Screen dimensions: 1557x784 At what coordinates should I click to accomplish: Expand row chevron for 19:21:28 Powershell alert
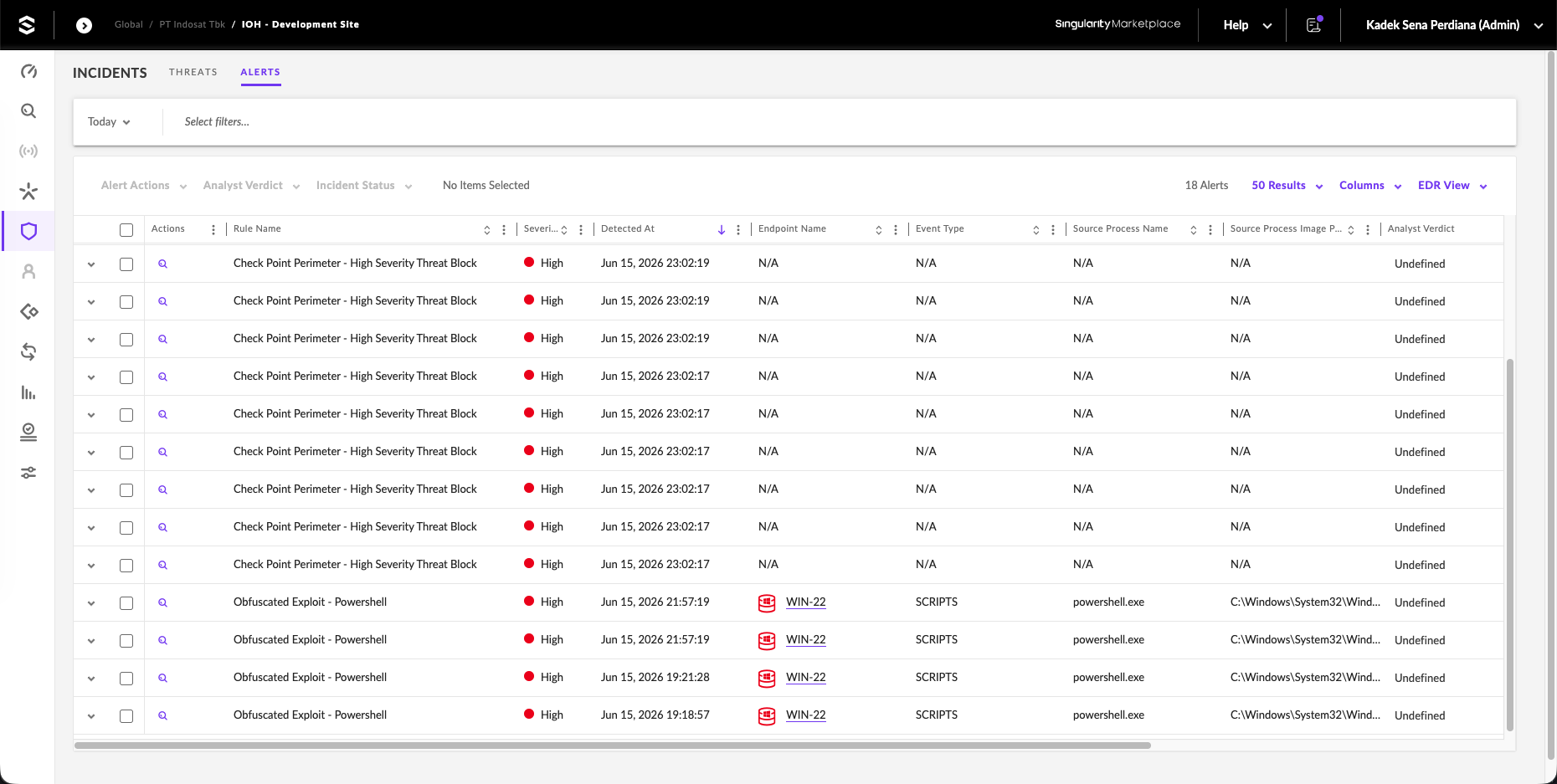[91, 679]
